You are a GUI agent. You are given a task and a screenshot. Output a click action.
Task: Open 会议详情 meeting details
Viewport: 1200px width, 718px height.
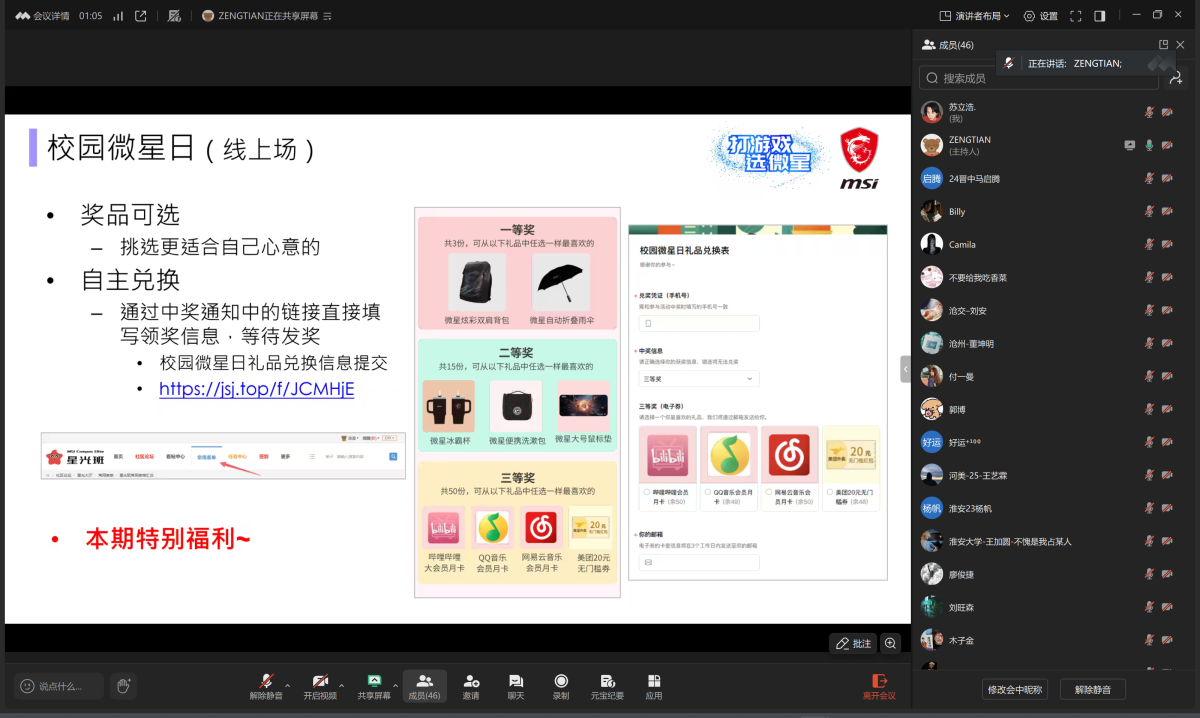coord(43,16)
